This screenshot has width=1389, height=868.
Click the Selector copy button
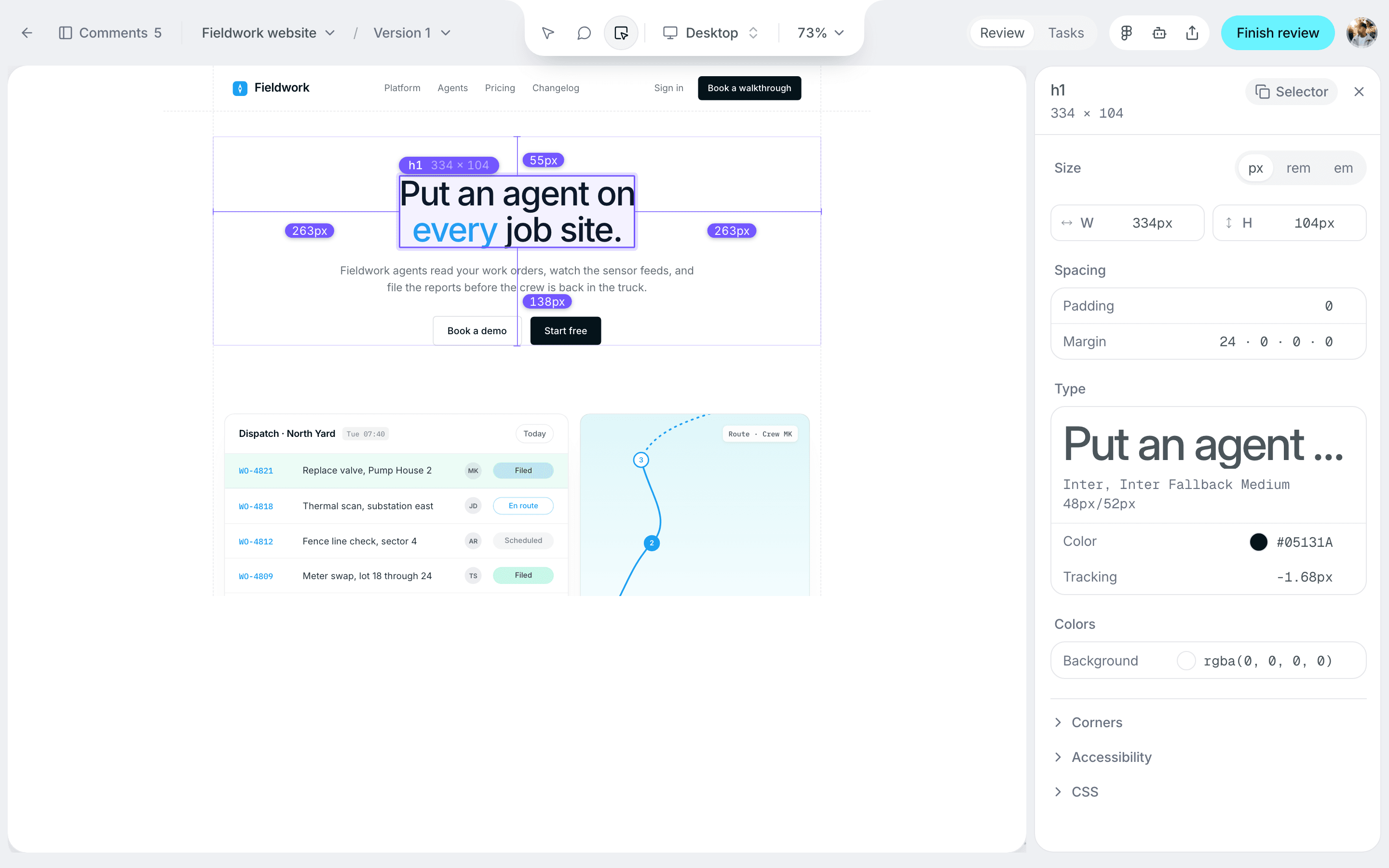[1292, 91]
